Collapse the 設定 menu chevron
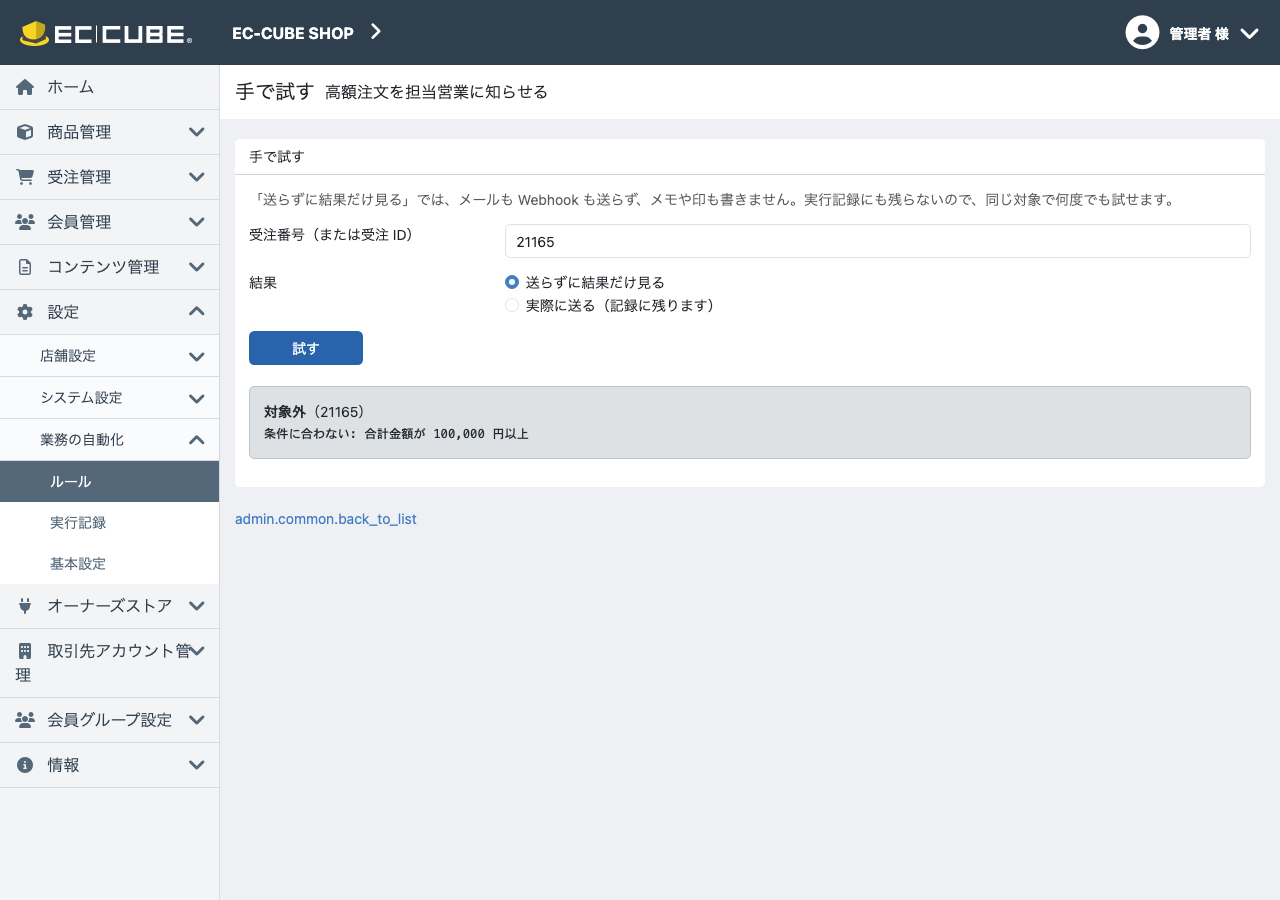The height and width of the screenshot is (900, 1280). click(x=197, y=312)
